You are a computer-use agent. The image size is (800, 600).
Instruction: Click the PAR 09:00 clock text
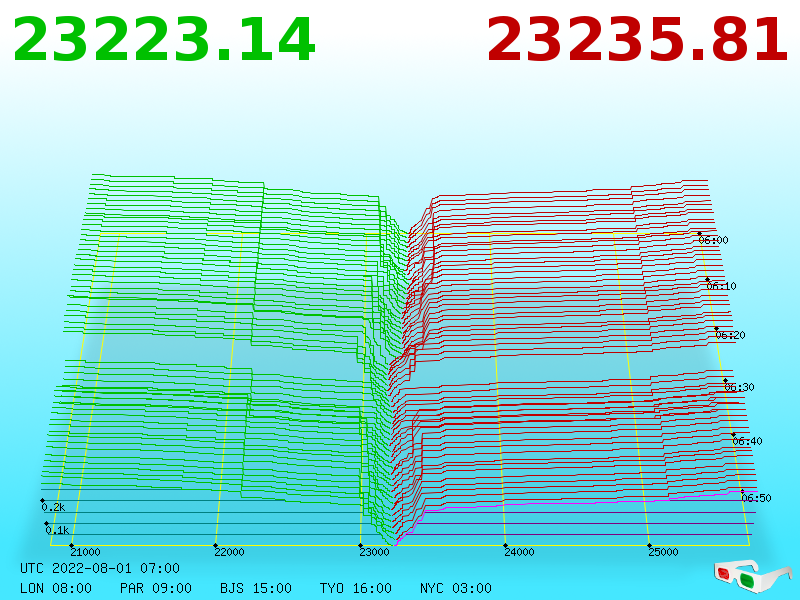coord(156,588)
